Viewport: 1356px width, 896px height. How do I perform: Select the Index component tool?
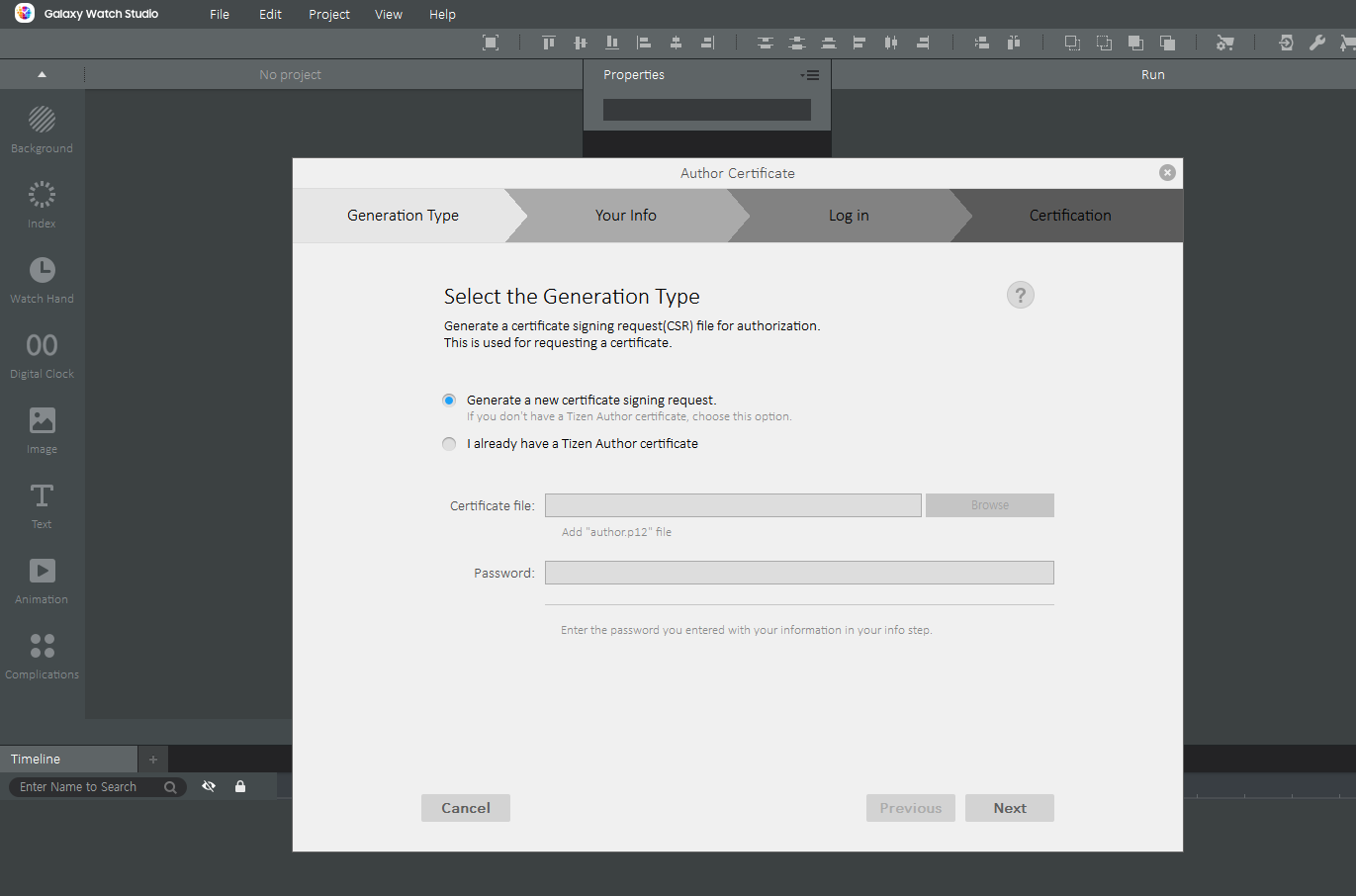tap(42, 205)
